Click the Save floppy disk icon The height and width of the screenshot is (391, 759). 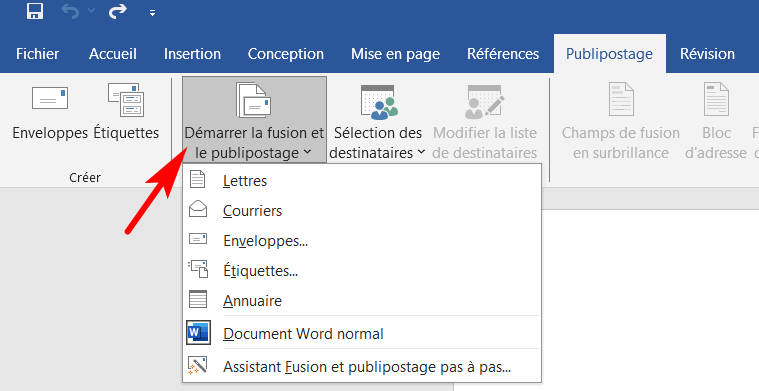pyautogui.click(x=35, y=11)
